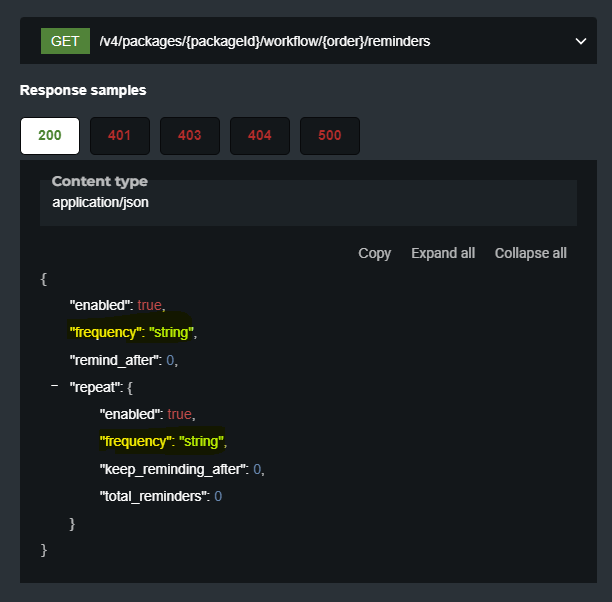This screenshot has width=612, height=602.
Task: View the 500 response sample tab
Action: click(x=330, y=136)
